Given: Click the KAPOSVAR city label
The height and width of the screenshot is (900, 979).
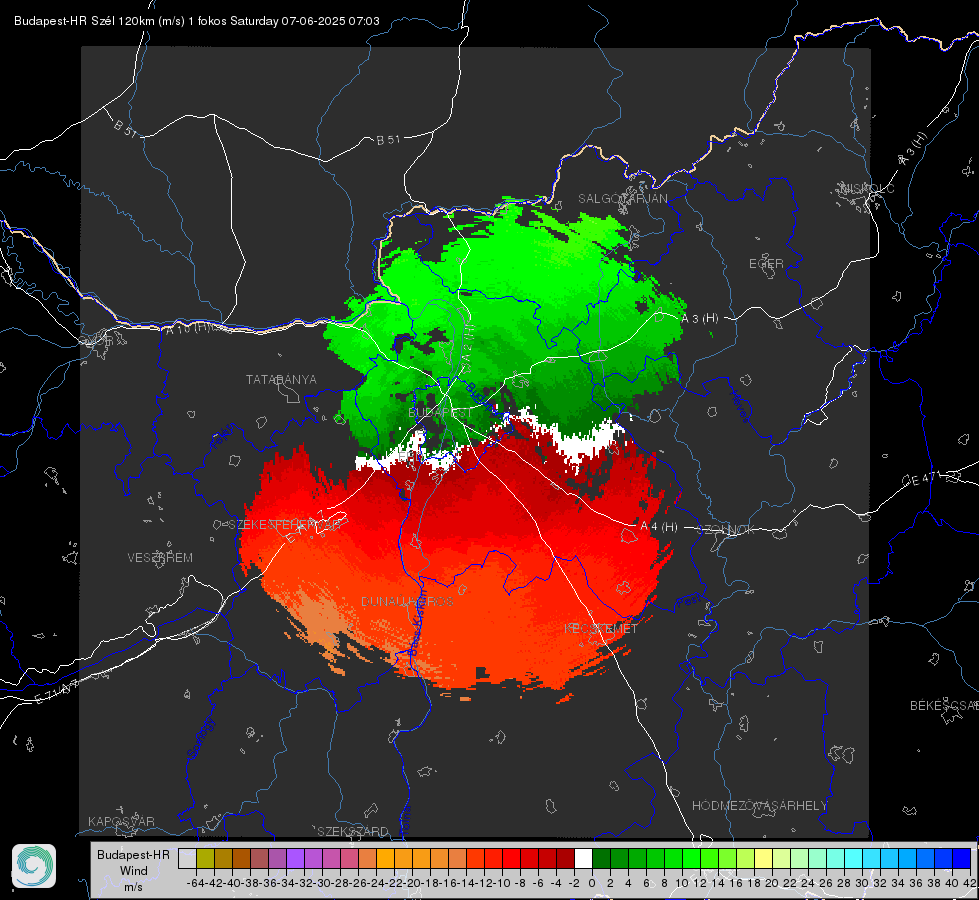Looking at the screenshot, I should click(121, 821).
